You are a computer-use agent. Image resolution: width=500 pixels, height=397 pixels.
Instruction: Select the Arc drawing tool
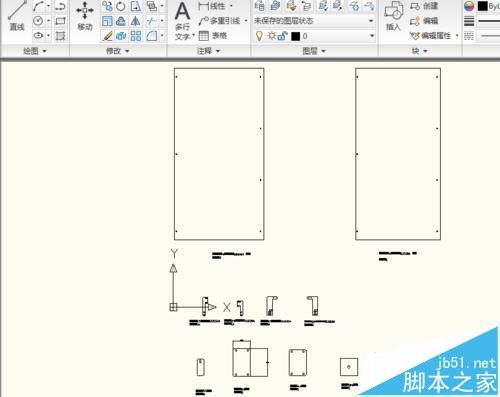coord(38,6)
